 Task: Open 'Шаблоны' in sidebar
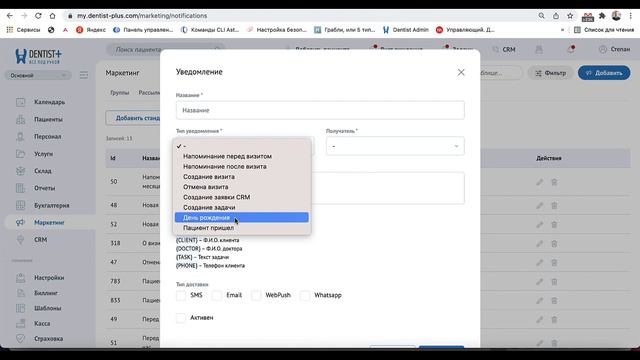pyautogui.click(x=47, y=308)
